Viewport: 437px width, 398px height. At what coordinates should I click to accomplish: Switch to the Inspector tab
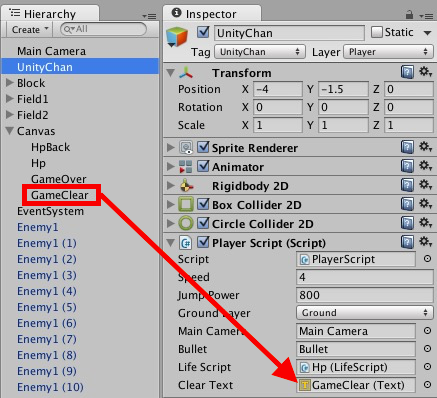(212, 14)
